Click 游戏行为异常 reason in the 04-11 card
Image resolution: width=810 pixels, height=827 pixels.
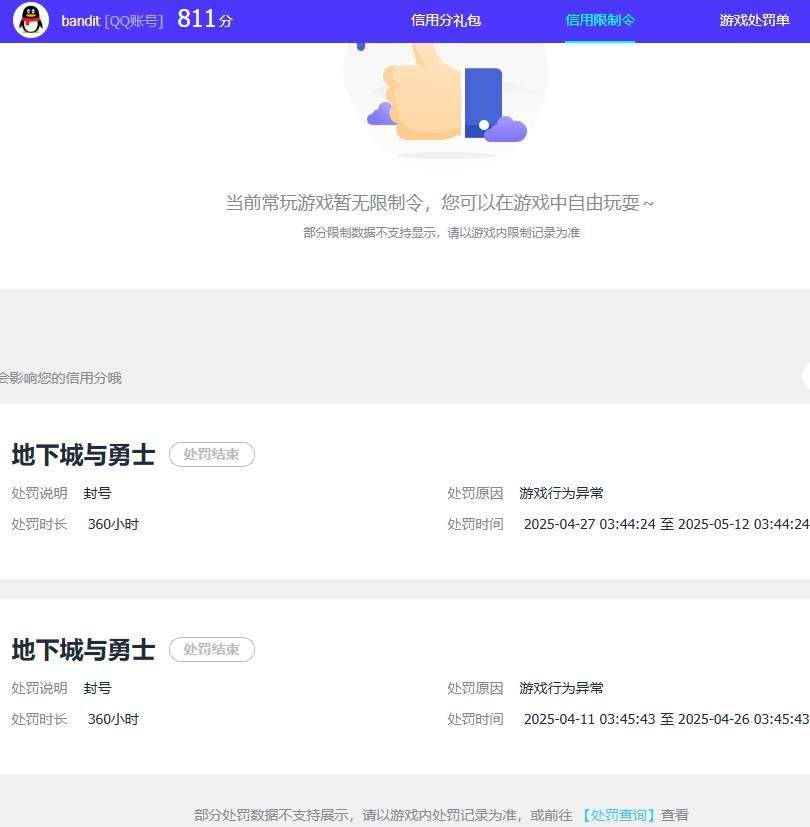561,688
